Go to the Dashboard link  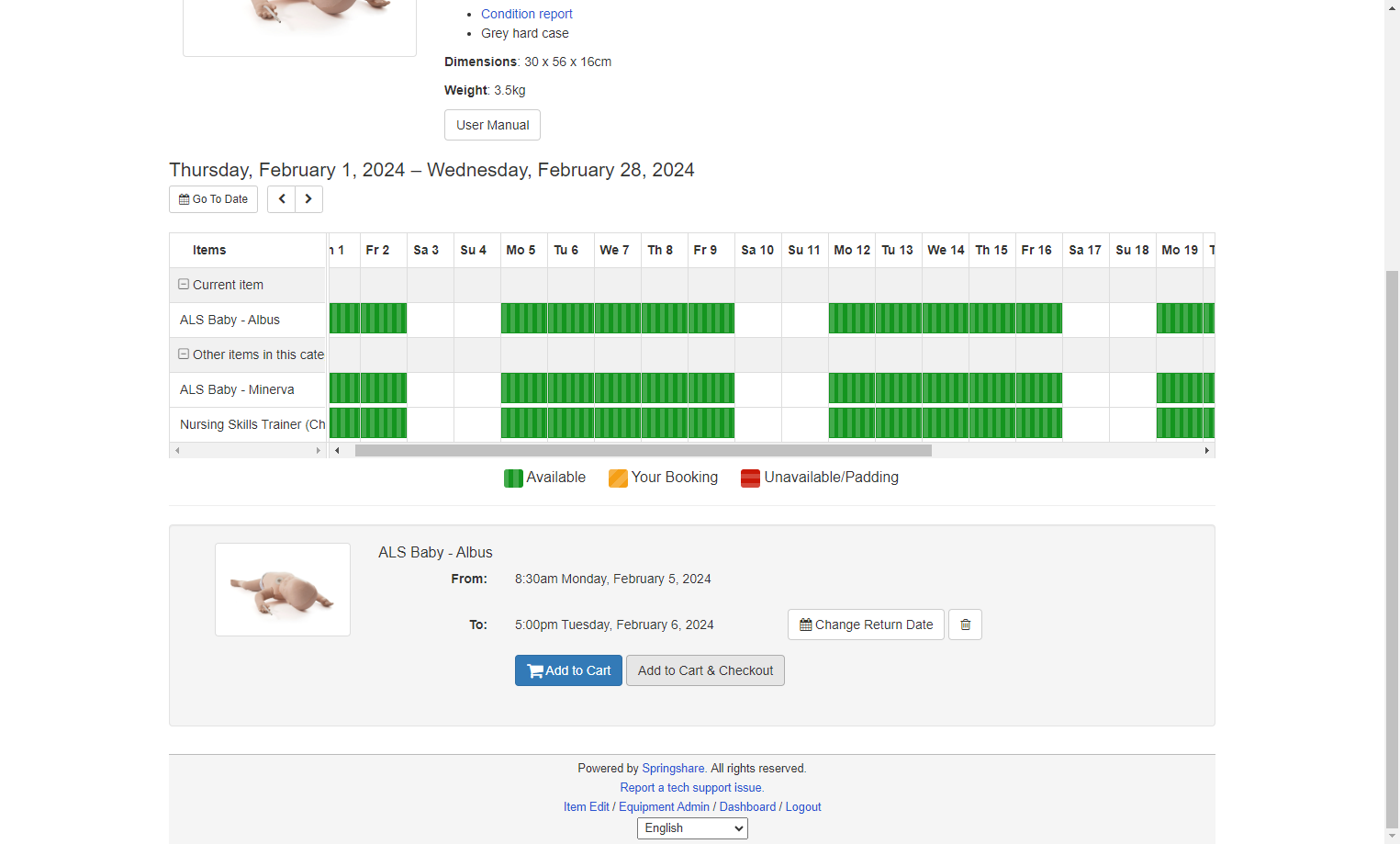pos(747,807)
